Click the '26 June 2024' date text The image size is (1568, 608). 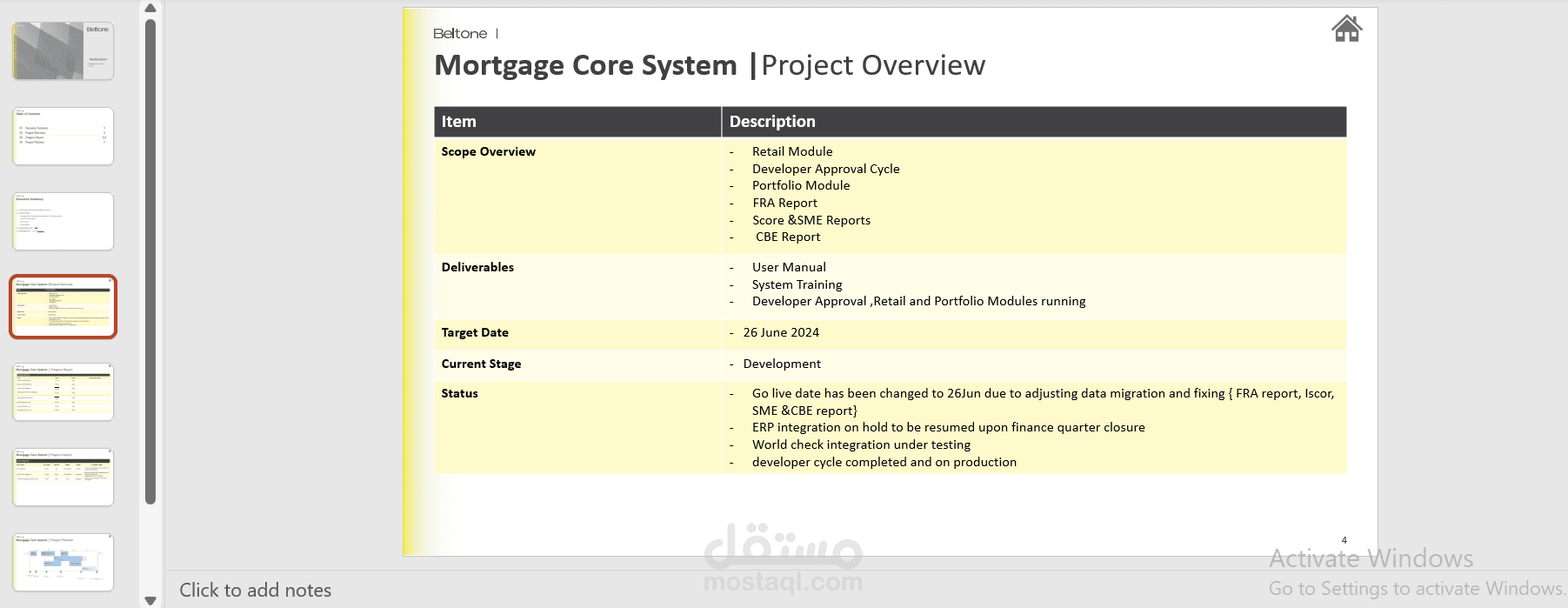[781, 332]
